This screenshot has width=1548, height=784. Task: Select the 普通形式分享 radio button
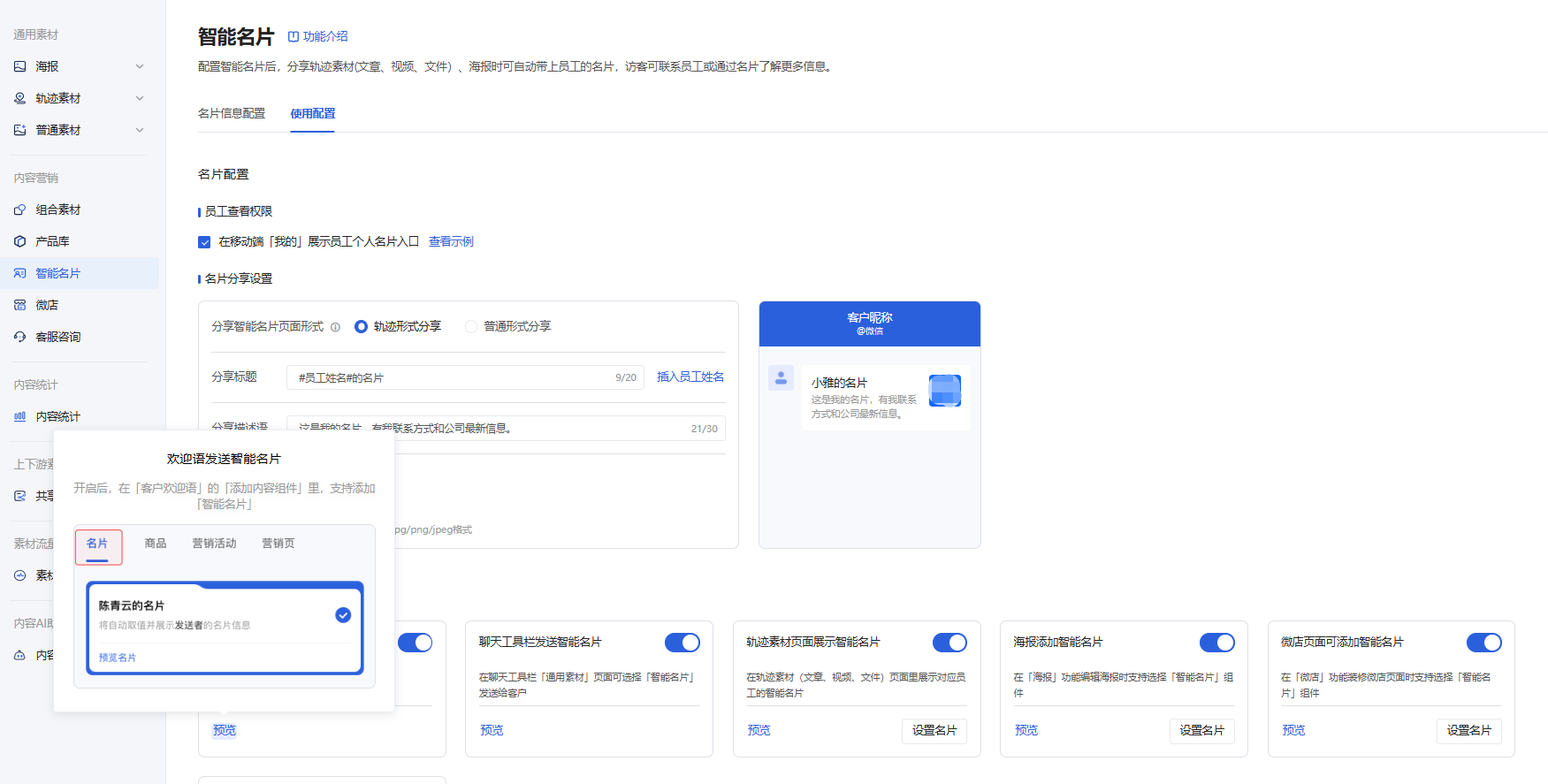471,326
